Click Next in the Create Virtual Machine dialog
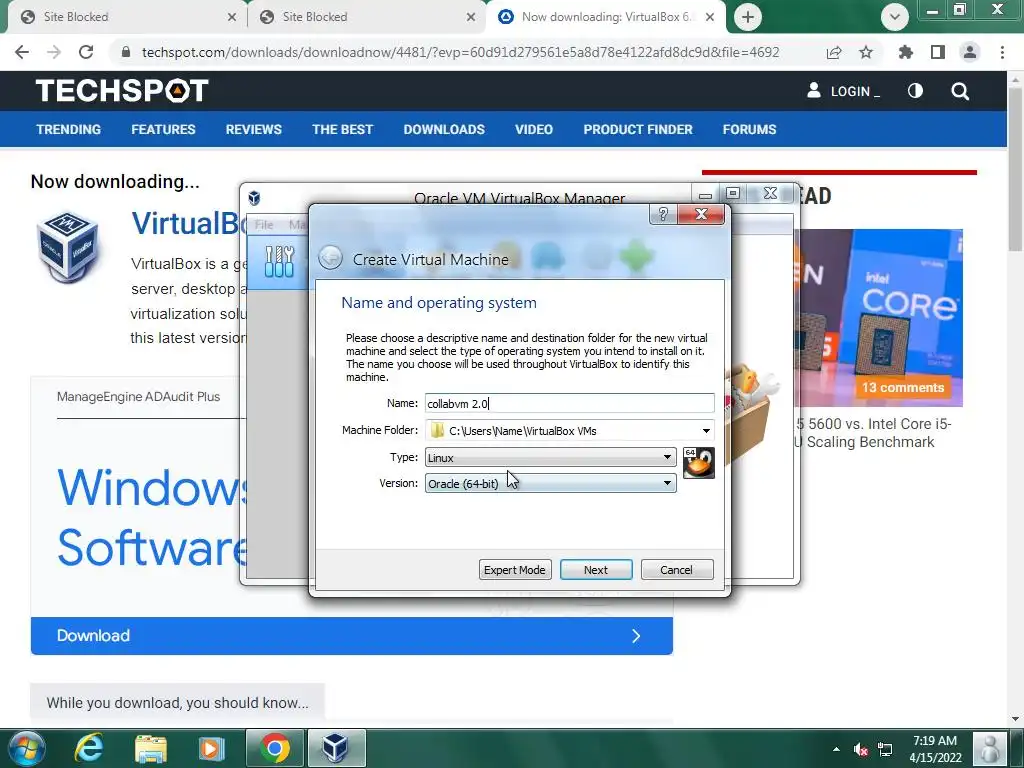This screenshot has height=768, width=1024. point(596,569)
